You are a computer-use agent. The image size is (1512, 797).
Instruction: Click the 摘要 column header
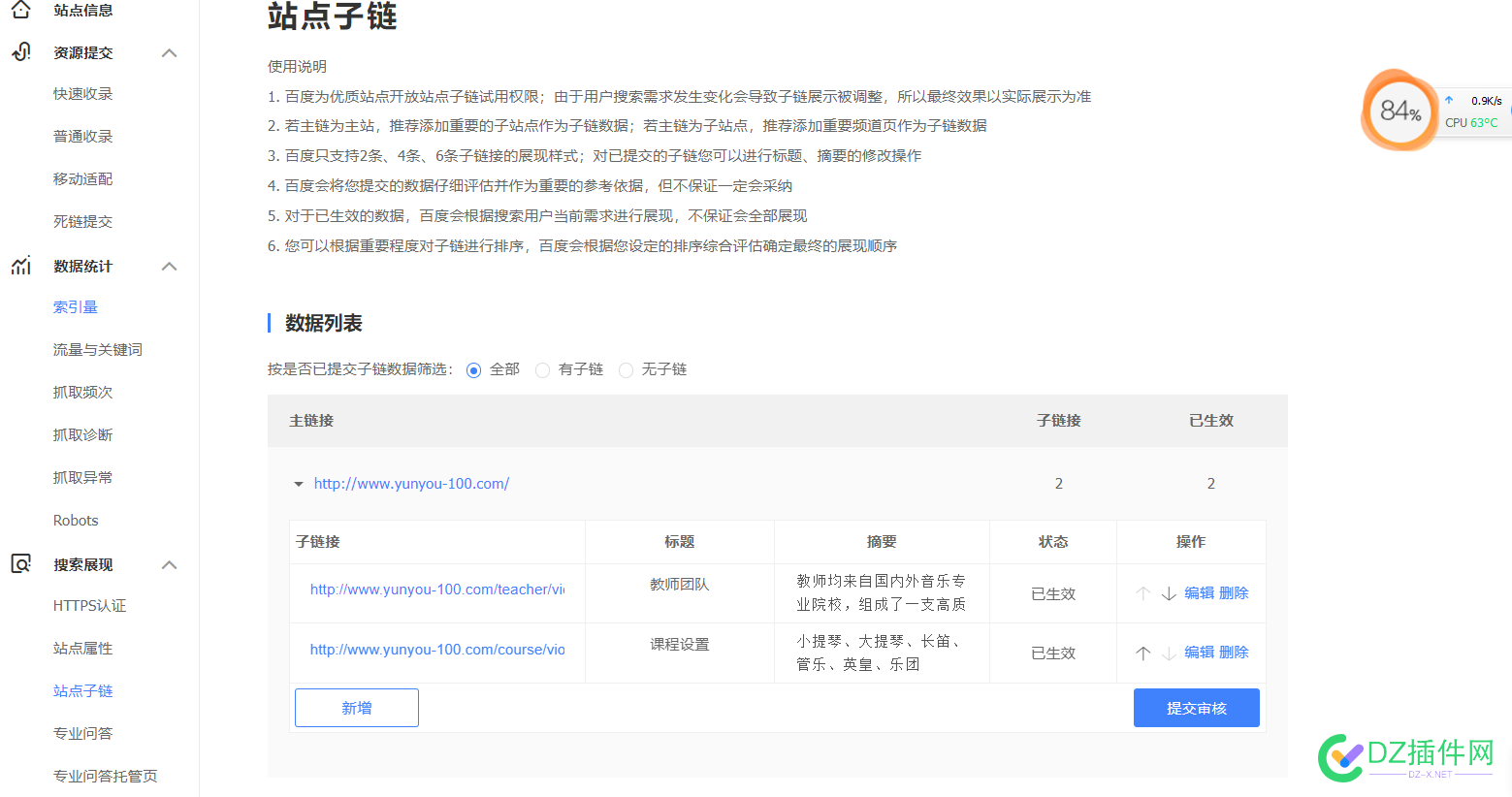pos(882,542)
